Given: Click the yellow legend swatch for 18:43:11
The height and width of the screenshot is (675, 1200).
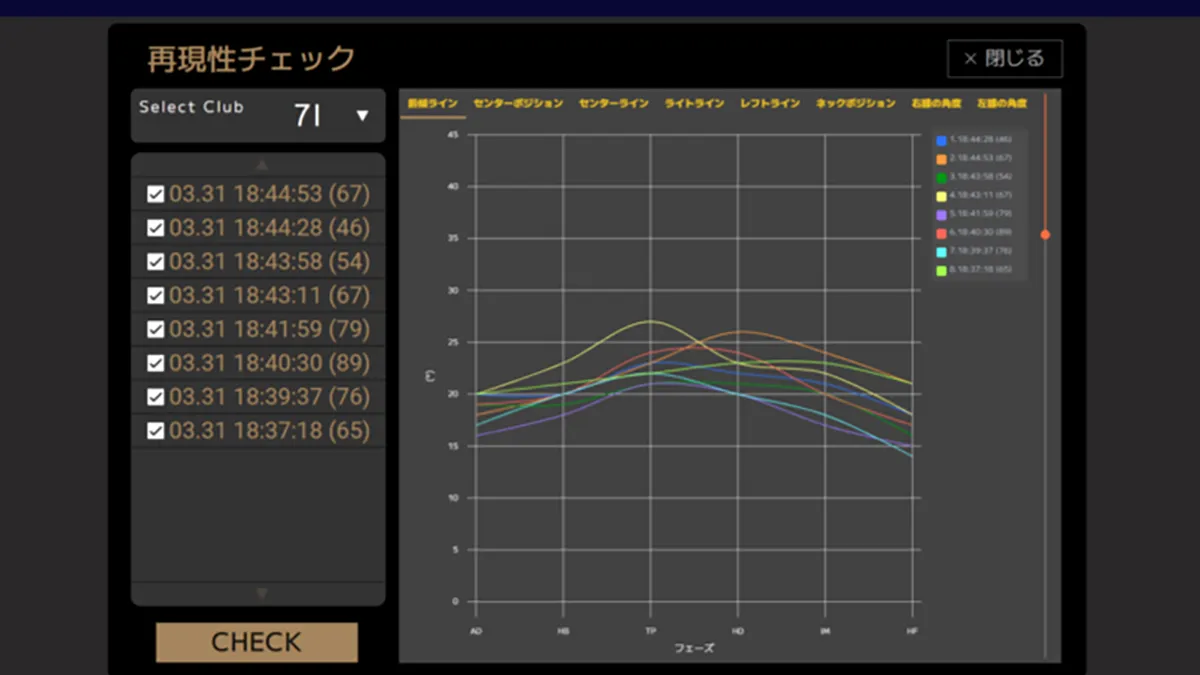Looking at the screenshot, I should click(x=942, y=196).
